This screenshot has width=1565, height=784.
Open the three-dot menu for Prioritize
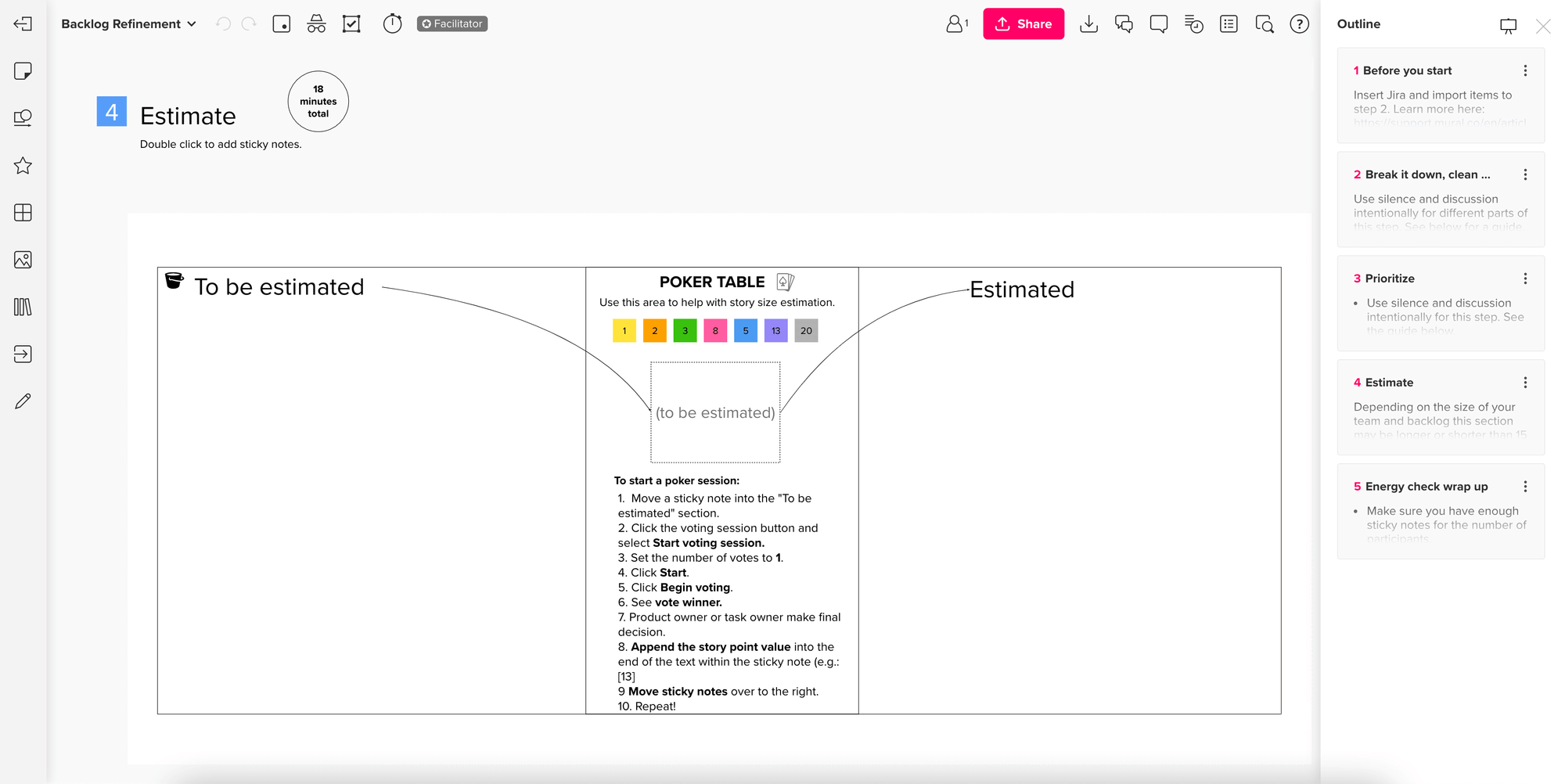click(1525, 278)
